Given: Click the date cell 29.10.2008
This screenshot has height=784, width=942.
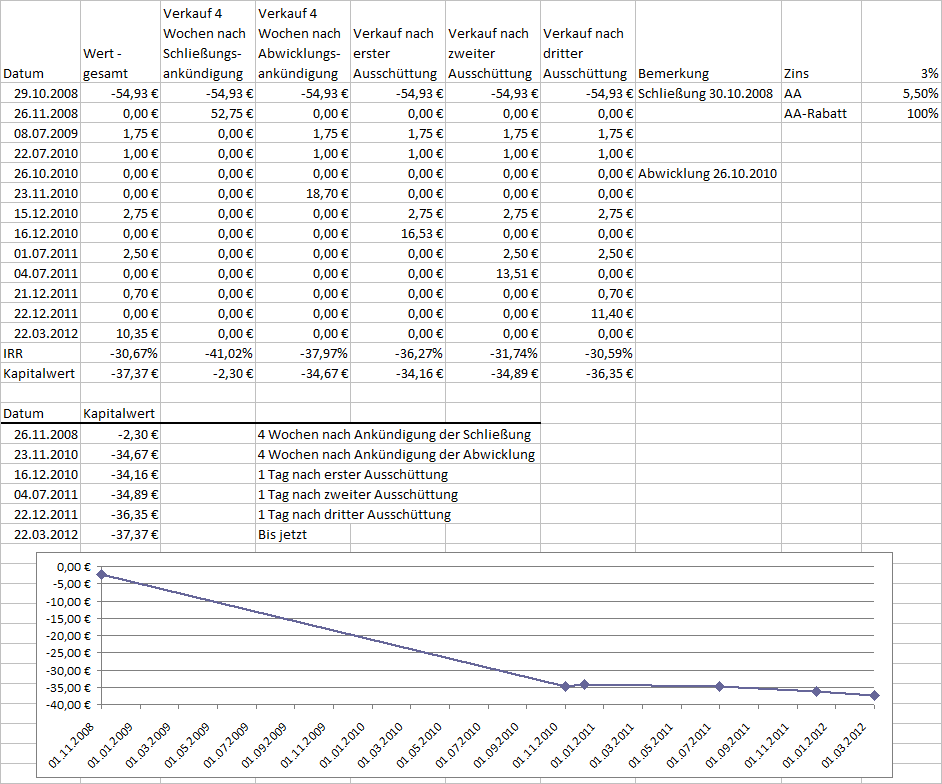Looking at the screenshot, I should (40, 93).
